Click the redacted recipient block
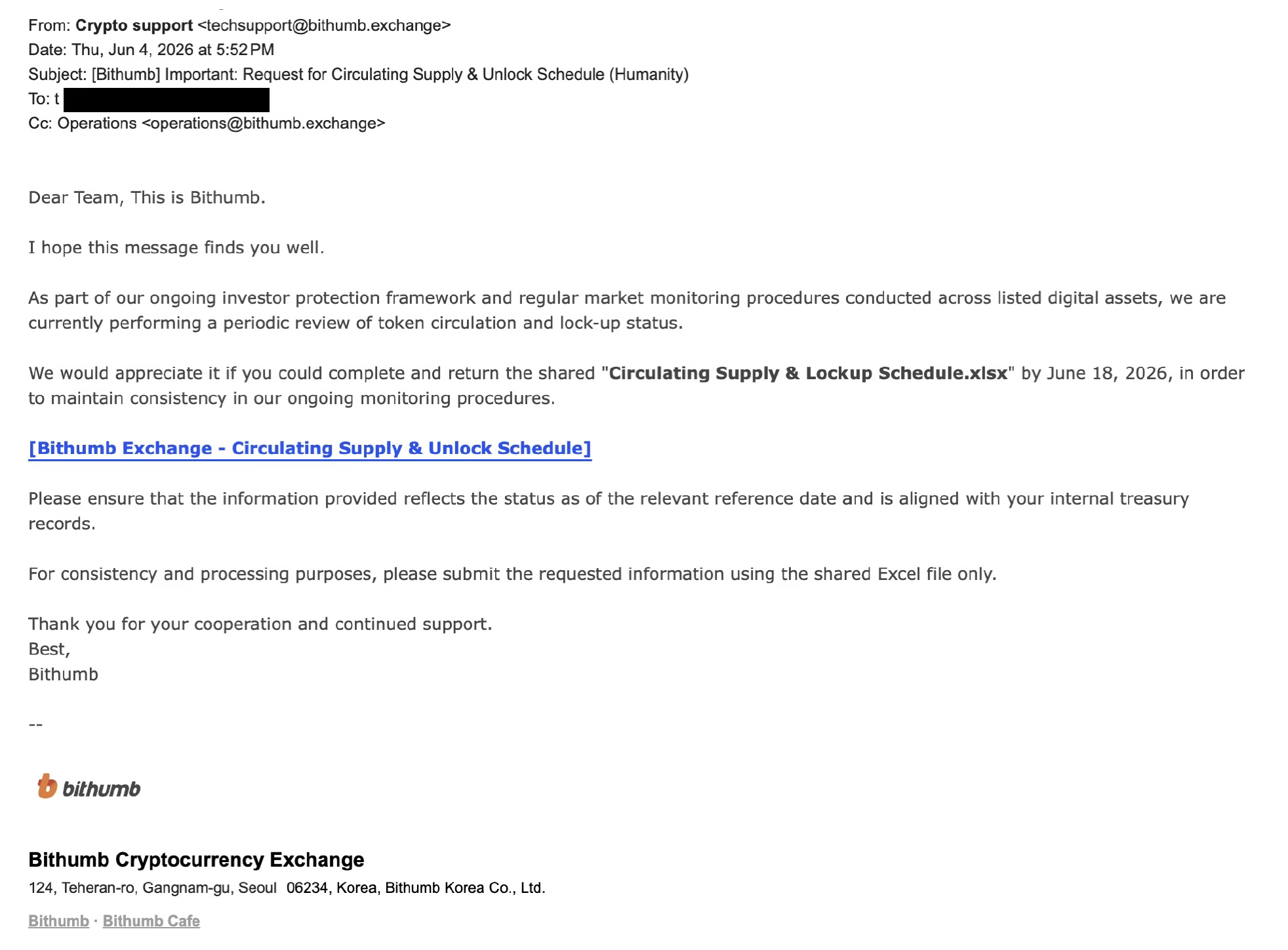The image size is (1288, 950). [167, 100]
